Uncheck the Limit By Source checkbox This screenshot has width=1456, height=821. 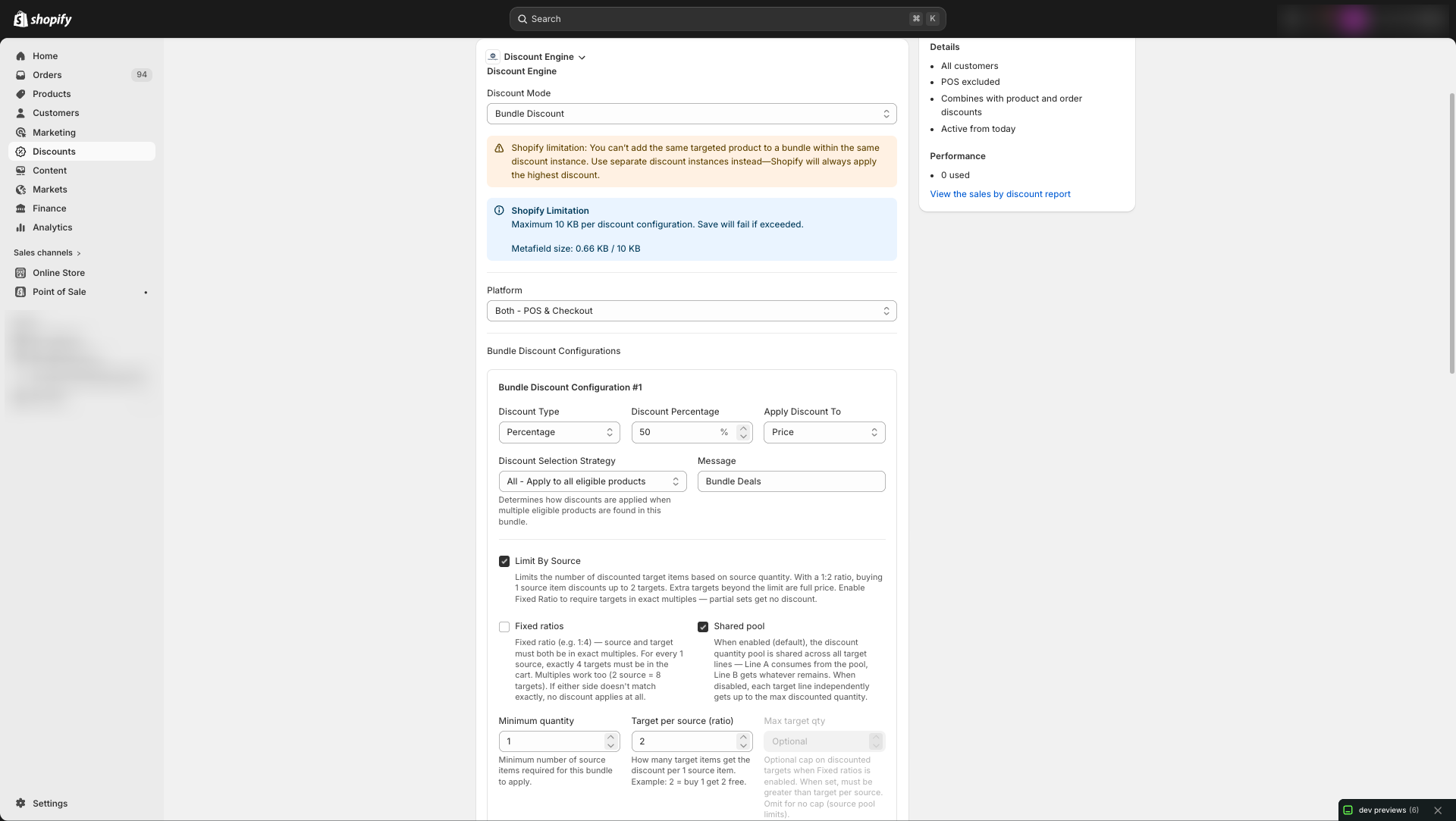(504, 560)
